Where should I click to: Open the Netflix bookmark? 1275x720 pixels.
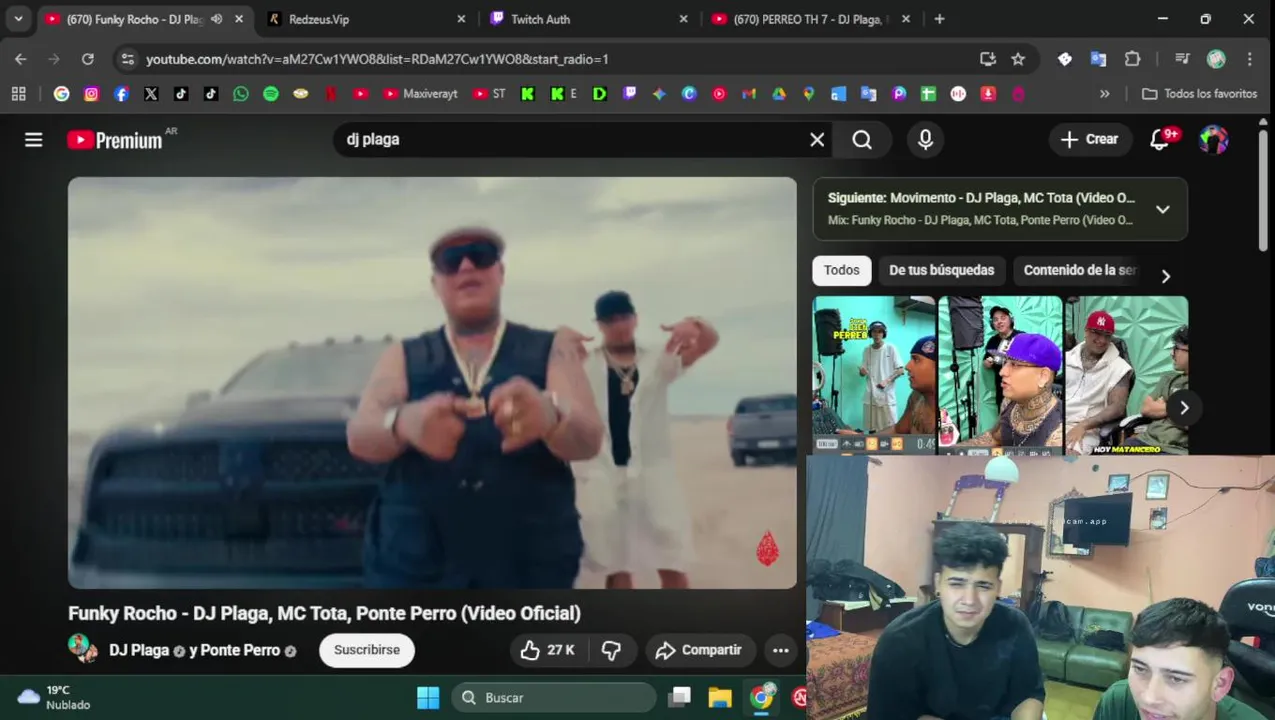pos(331,94)
